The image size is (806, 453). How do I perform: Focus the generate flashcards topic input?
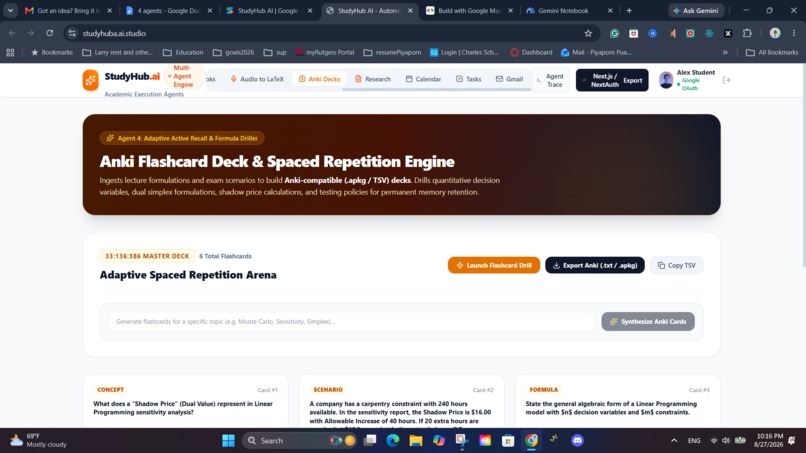click(352, 321)
